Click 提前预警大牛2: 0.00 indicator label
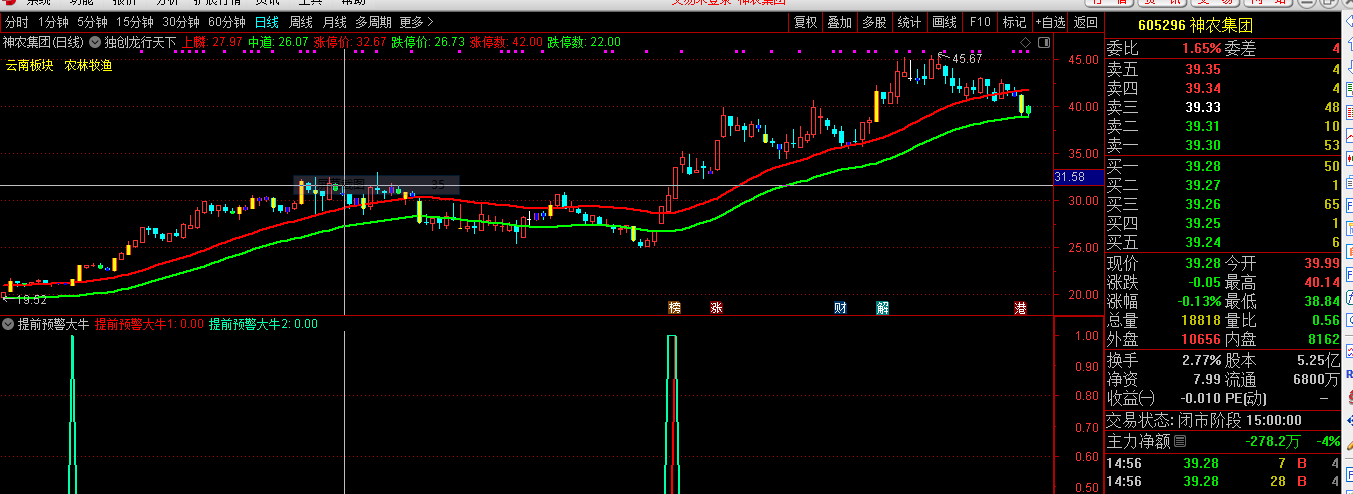Screen dimensions: 1353x494 coord(264,324)
